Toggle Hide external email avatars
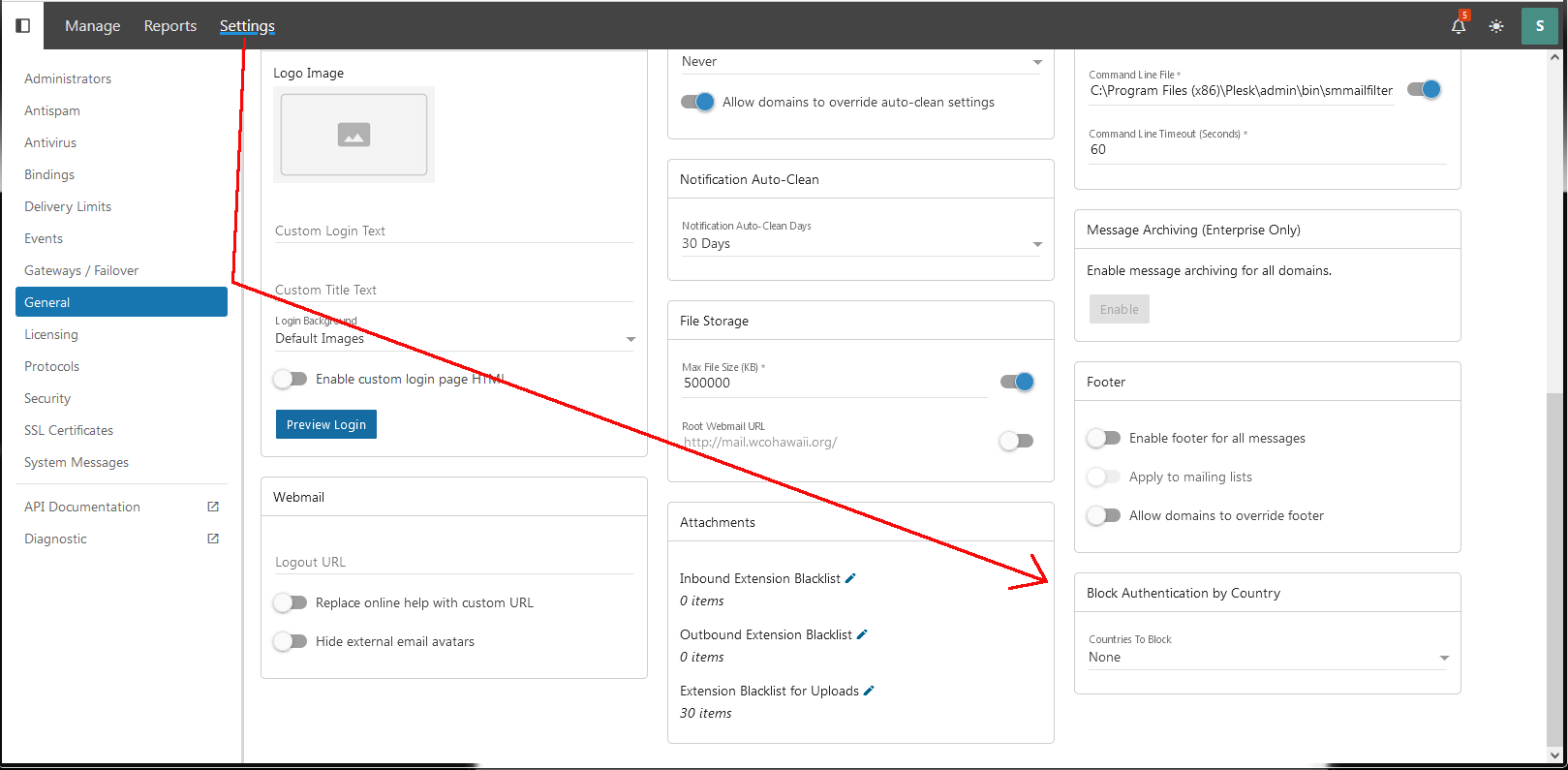Screen dimensions: 1568x770 point(290,641)
